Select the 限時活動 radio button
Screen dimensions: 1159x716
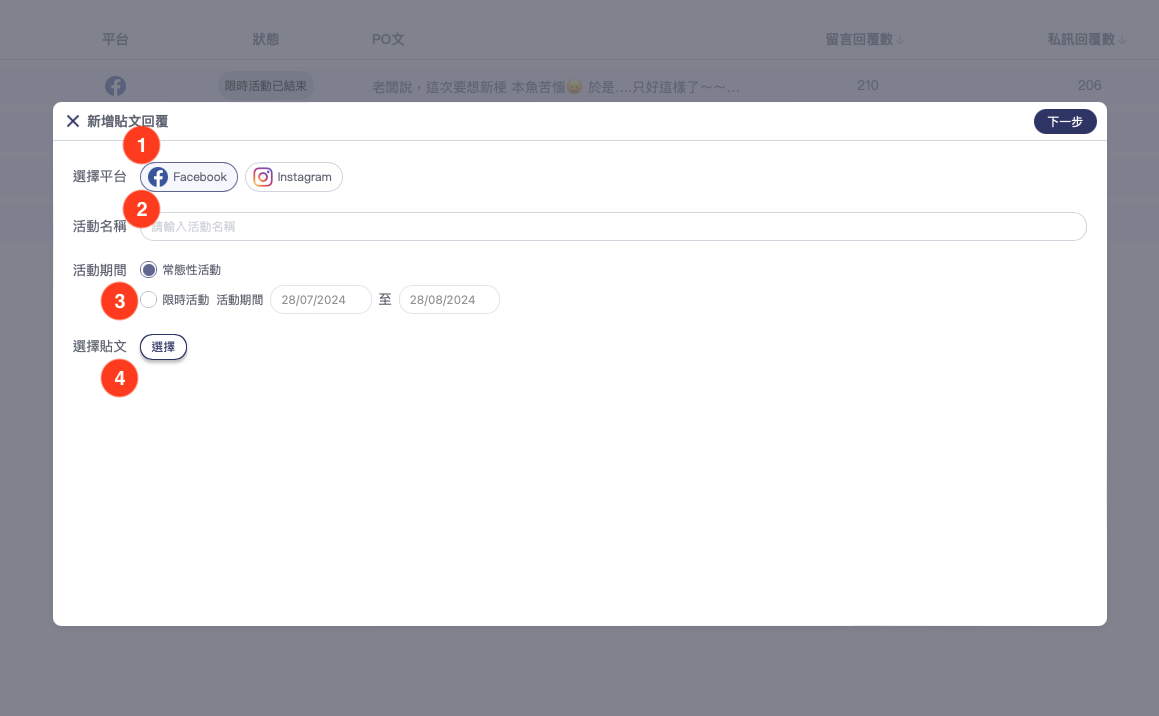[149, 299]
